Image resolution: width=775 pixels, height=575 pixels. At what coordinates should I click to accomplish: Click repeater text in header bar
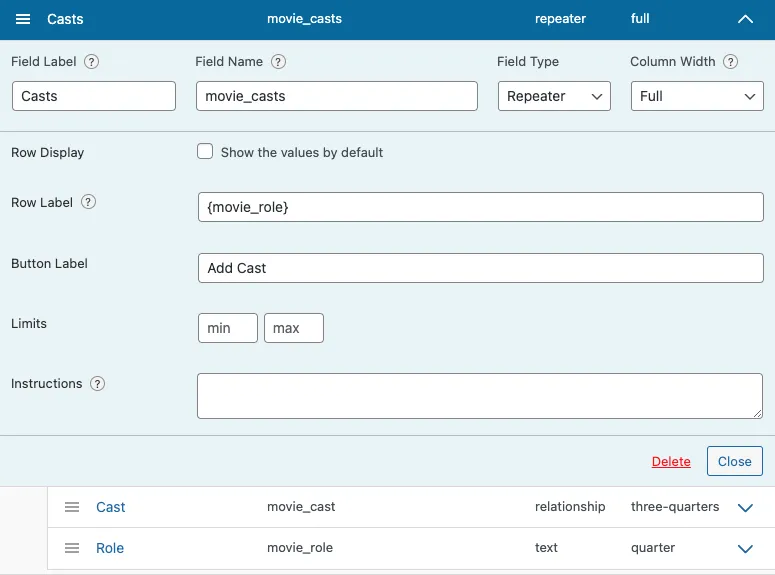560,19
